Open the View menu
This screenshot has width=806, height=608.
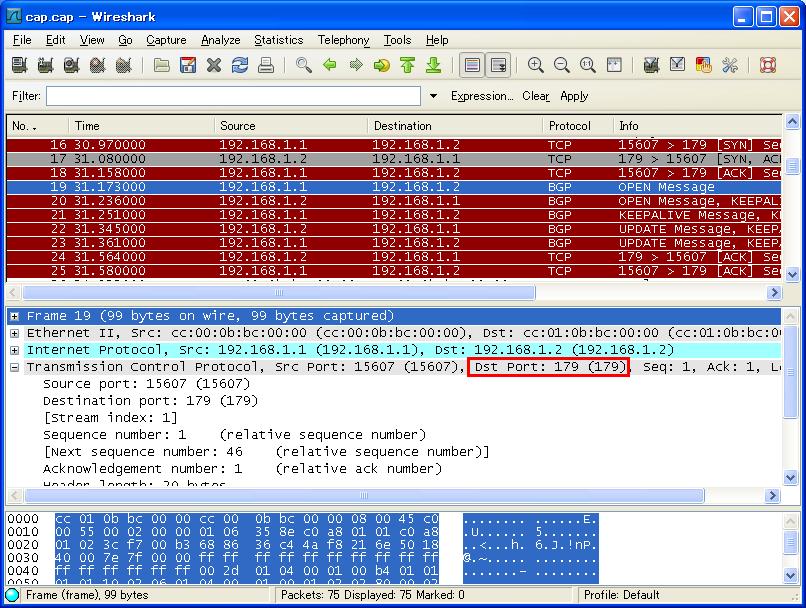click(92, 40)
